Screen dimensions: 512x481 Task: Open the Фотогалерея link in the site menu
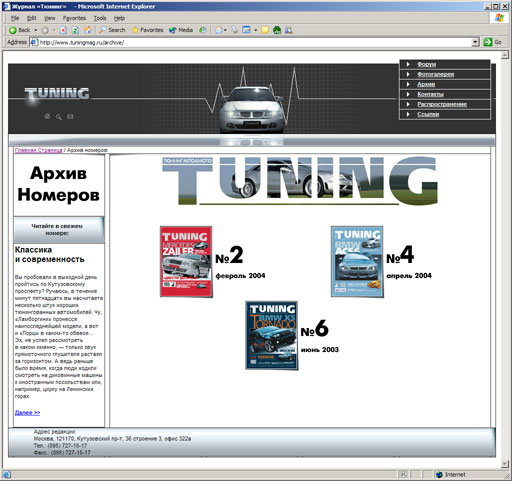click(x=435, y=74)
